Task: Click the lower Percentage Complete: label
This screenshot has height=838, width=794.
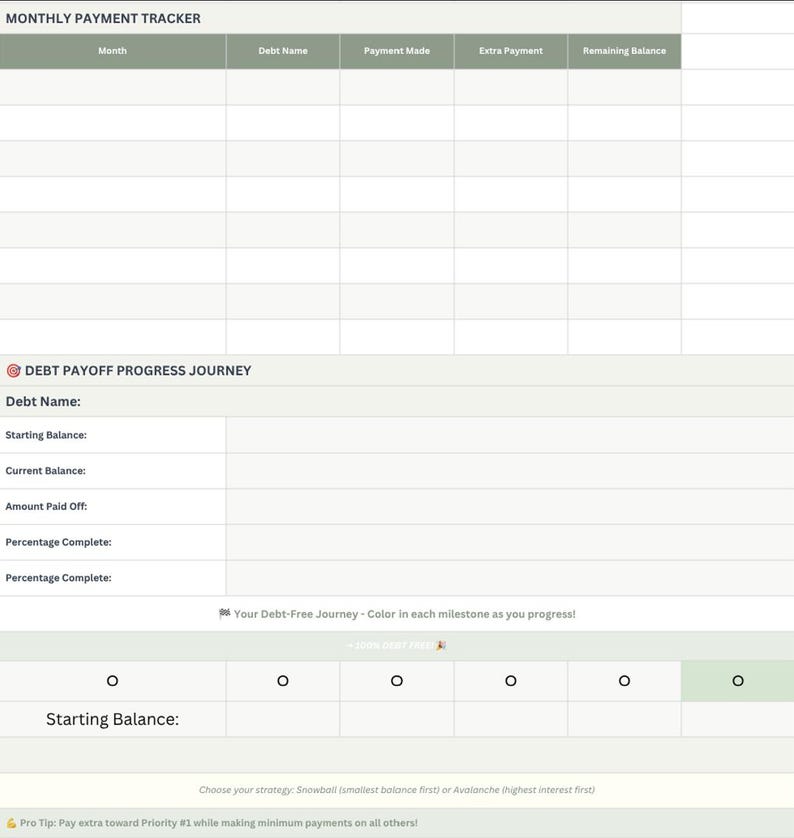Action: pos(58,578)
